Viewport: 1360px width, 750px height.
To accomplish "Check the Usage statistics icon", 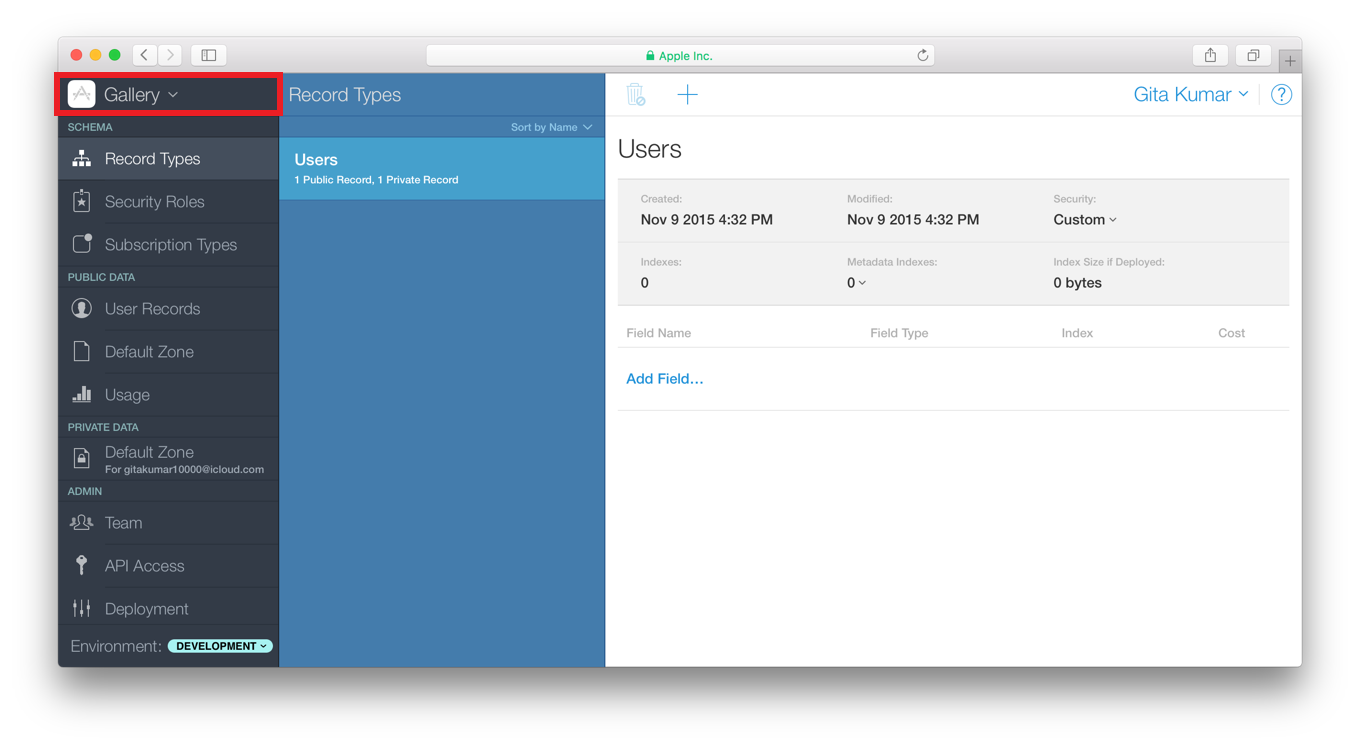I will coord(81,394).
